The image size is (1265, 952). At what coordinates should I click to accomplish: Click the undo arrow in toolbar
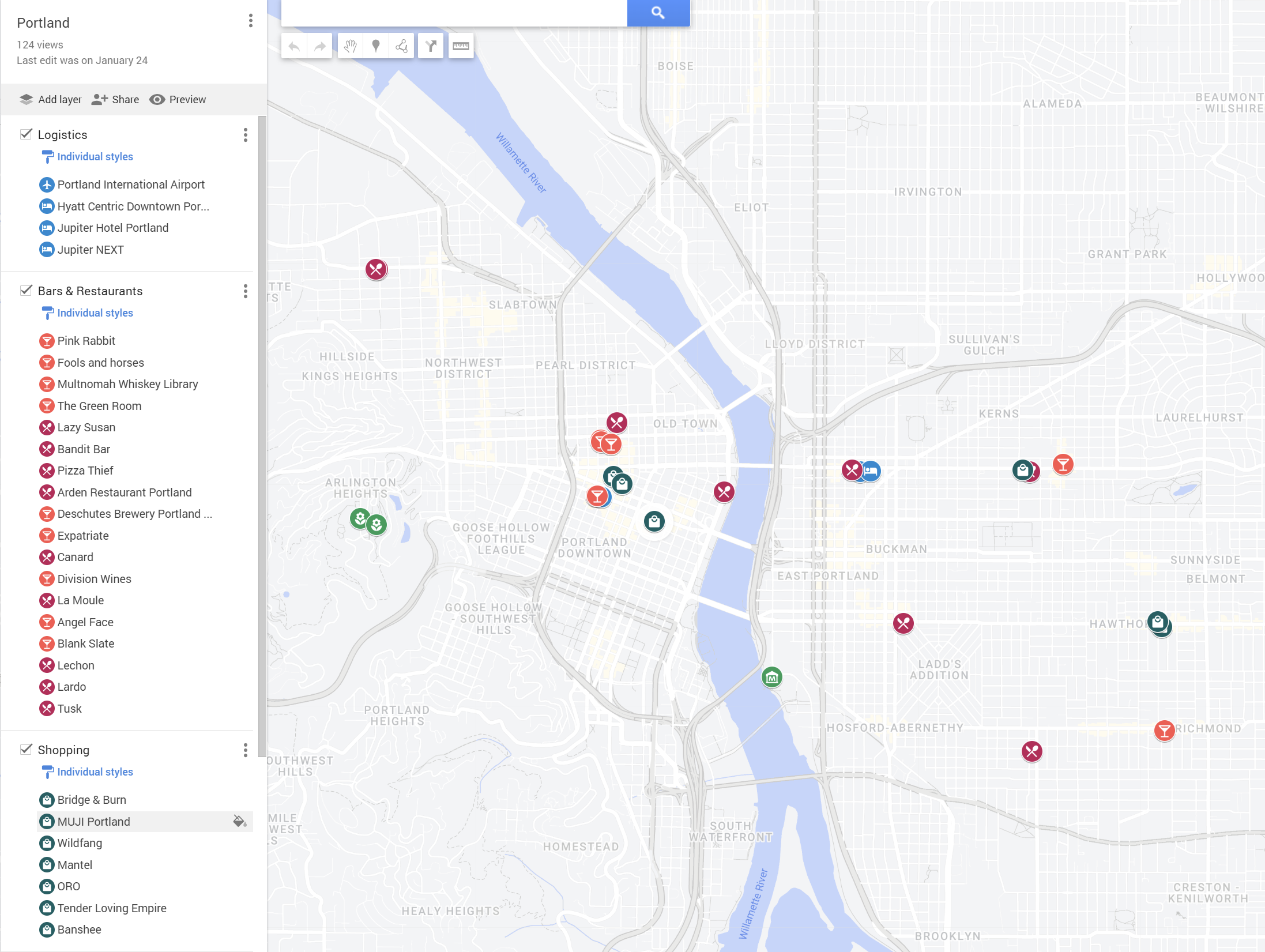click(294, 46)
